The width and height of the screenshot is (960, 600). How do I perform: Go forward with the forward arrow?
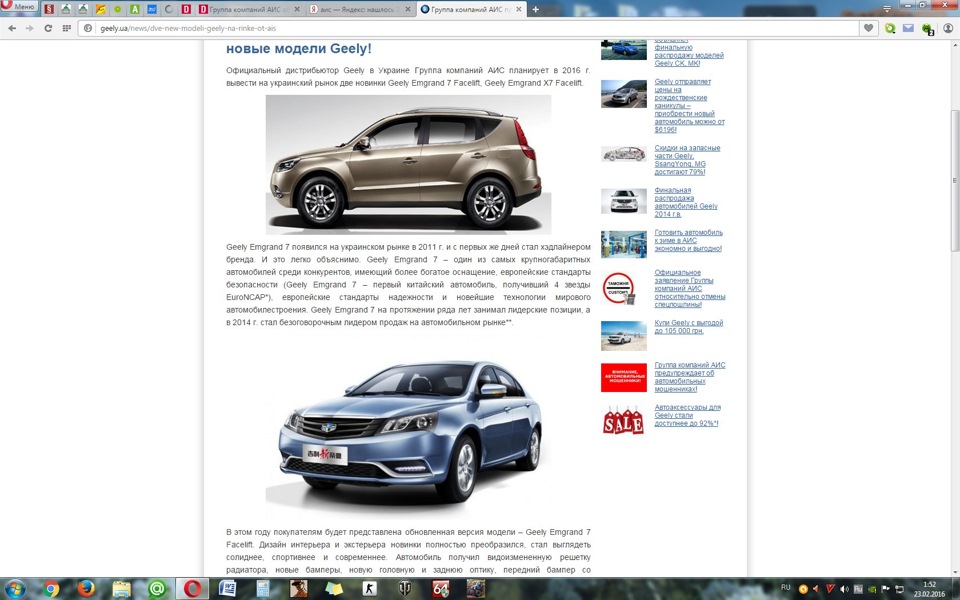(x=29, y=28)
